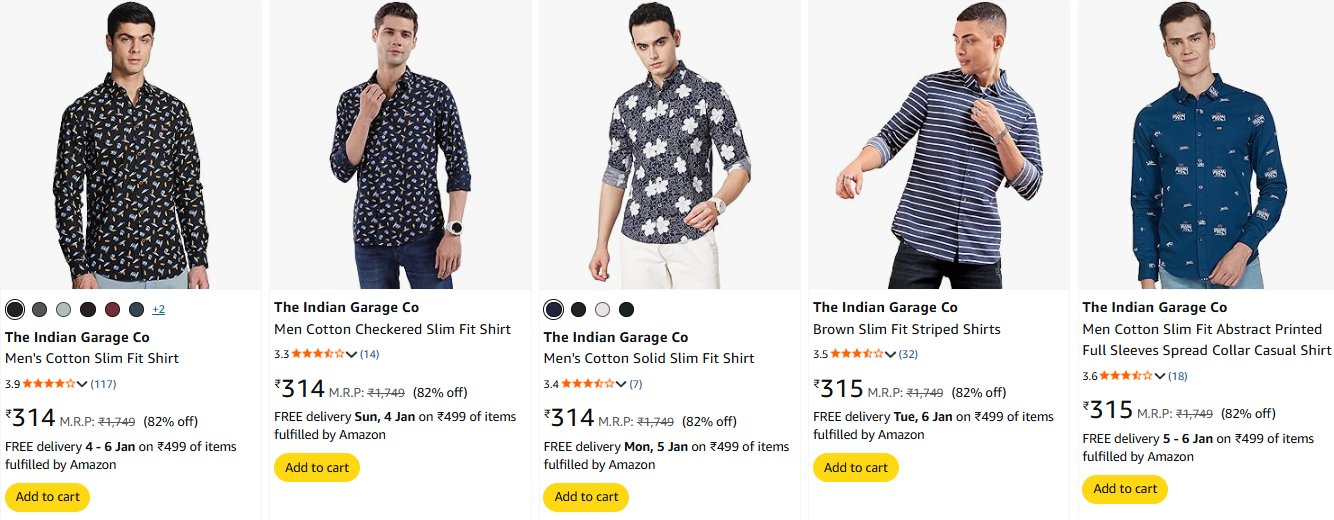Open the Men Cotton Checkered Slim Fit Shirt title

tap(392, 329)
